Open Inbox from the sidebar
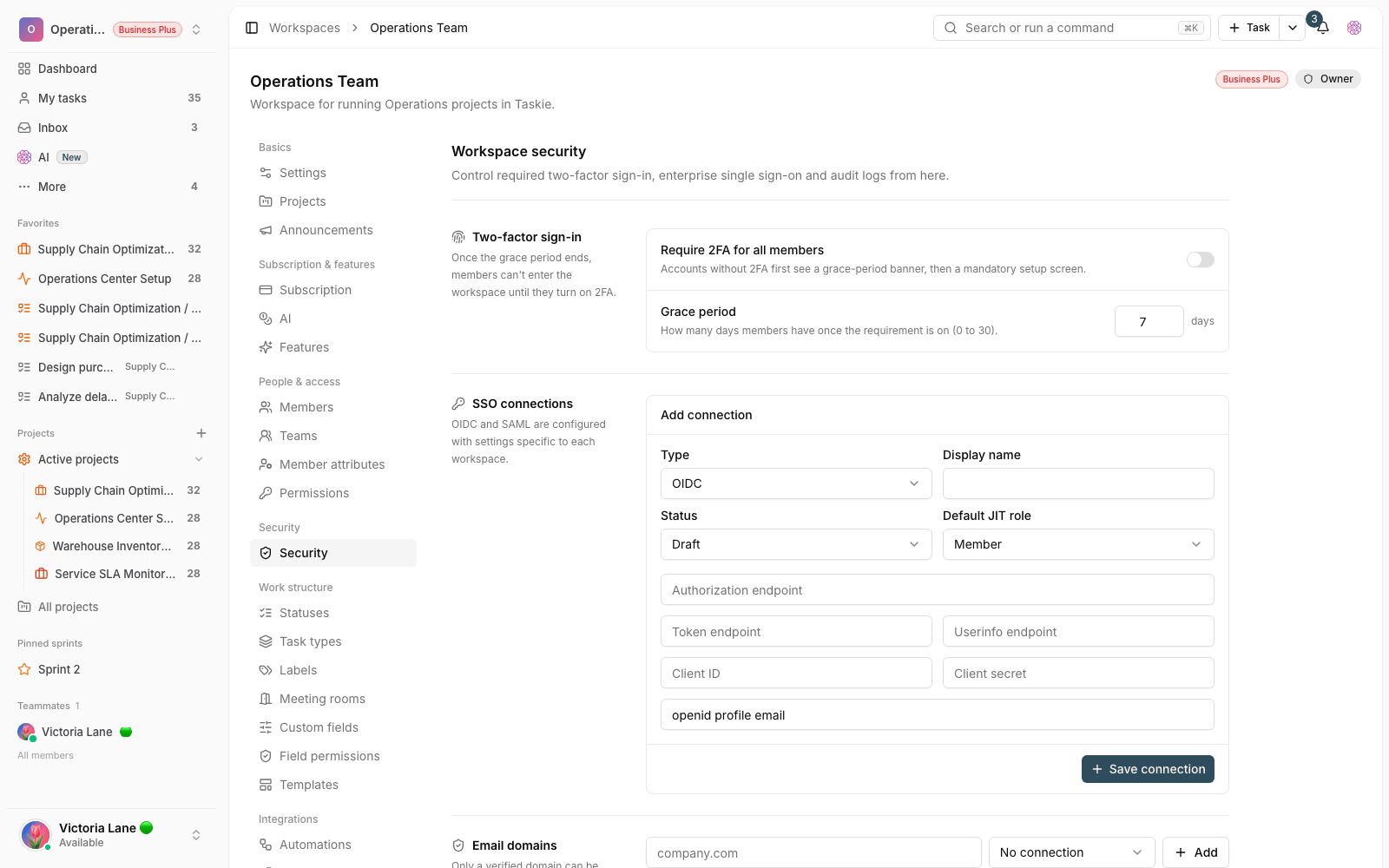 coord(111,128)
